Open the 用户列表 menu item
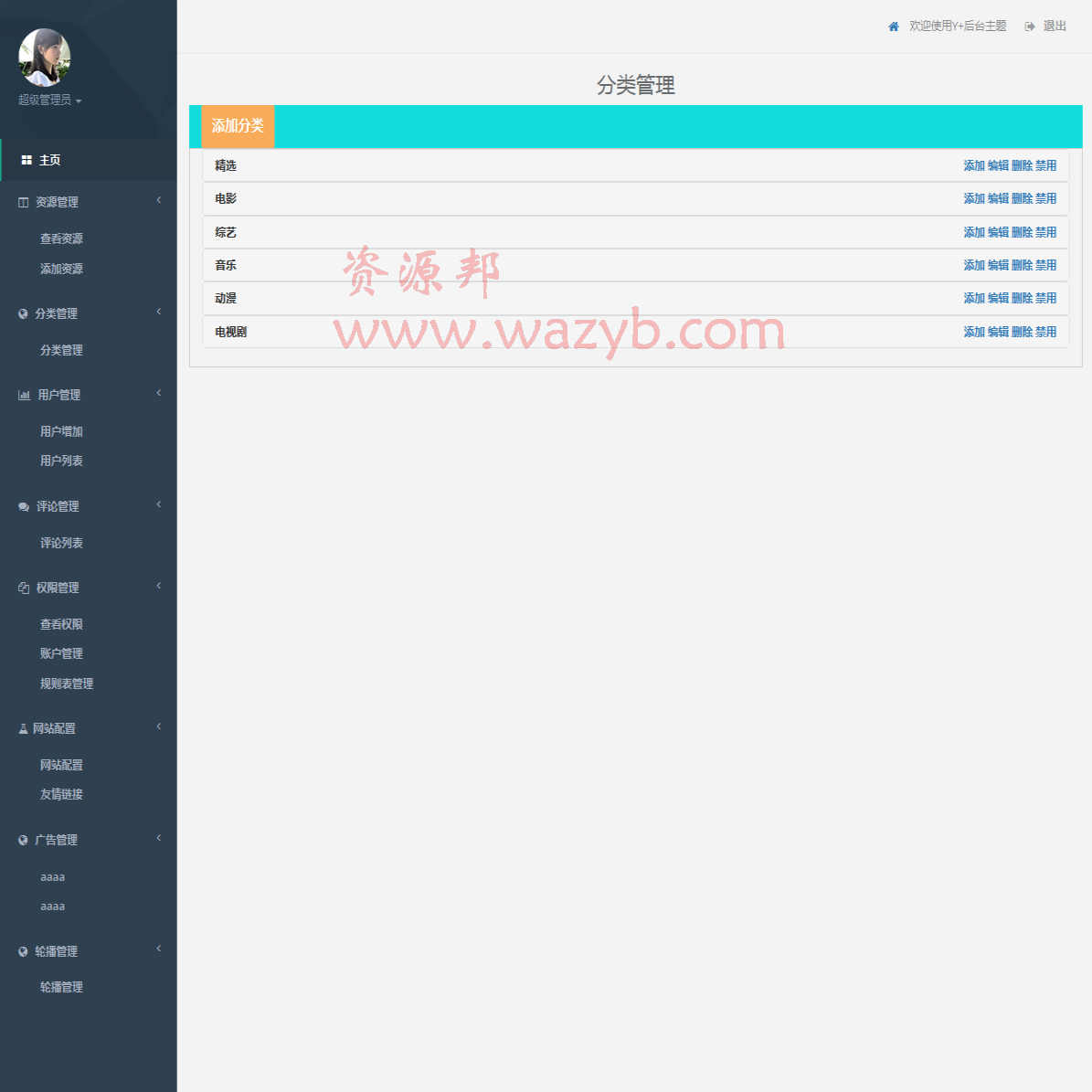Viewport: 1092px width, 1092px height. pyautogui.click(x=61, y=461)
